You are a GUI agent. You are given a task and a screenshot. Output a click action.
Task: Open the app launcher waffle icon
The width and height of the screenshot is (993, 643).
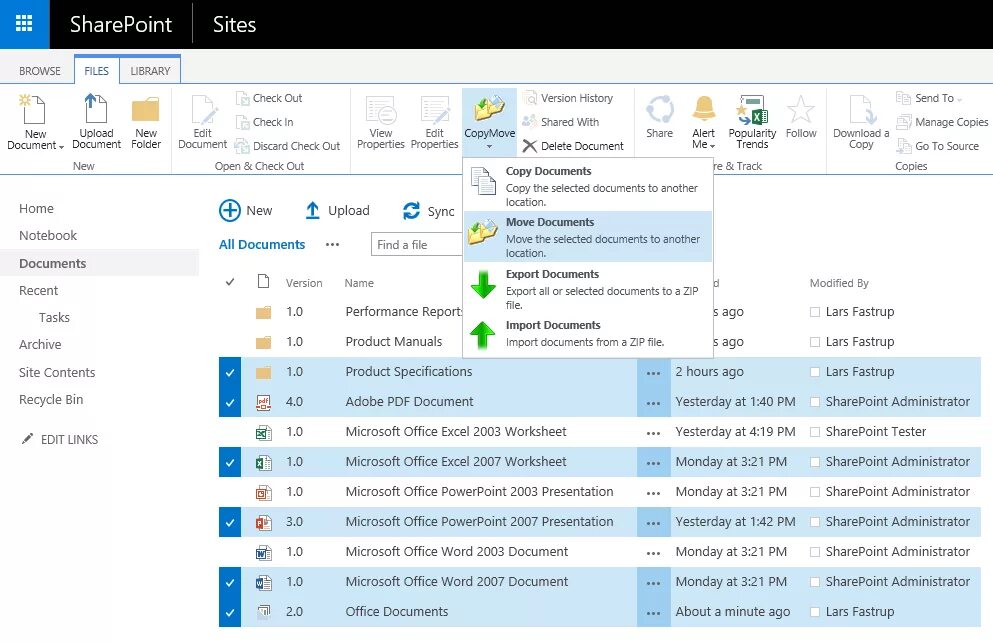(x=24, y=24)
